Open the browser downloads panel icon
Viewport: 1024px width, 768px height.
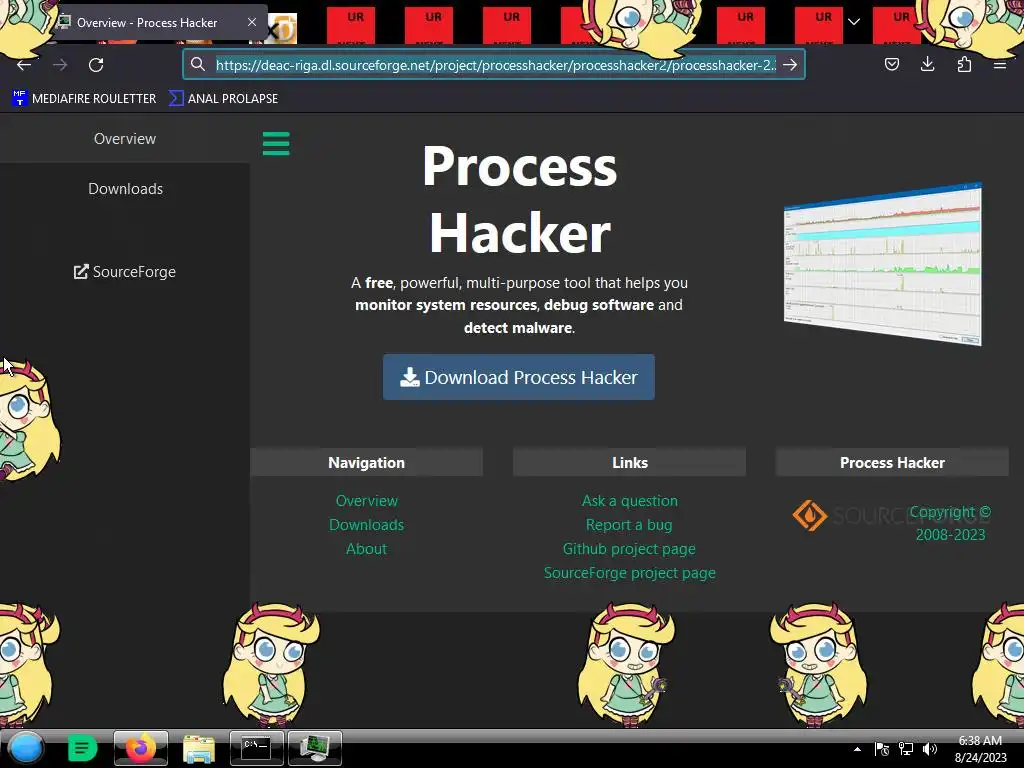tap(927, 64)
